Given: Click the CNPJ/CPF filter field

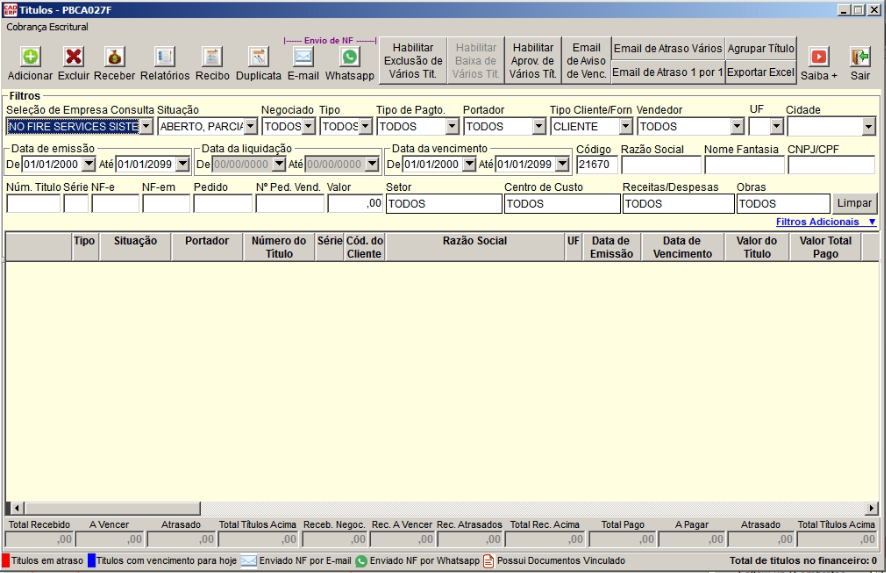Looking at the screenshot, I should point(832,164).
